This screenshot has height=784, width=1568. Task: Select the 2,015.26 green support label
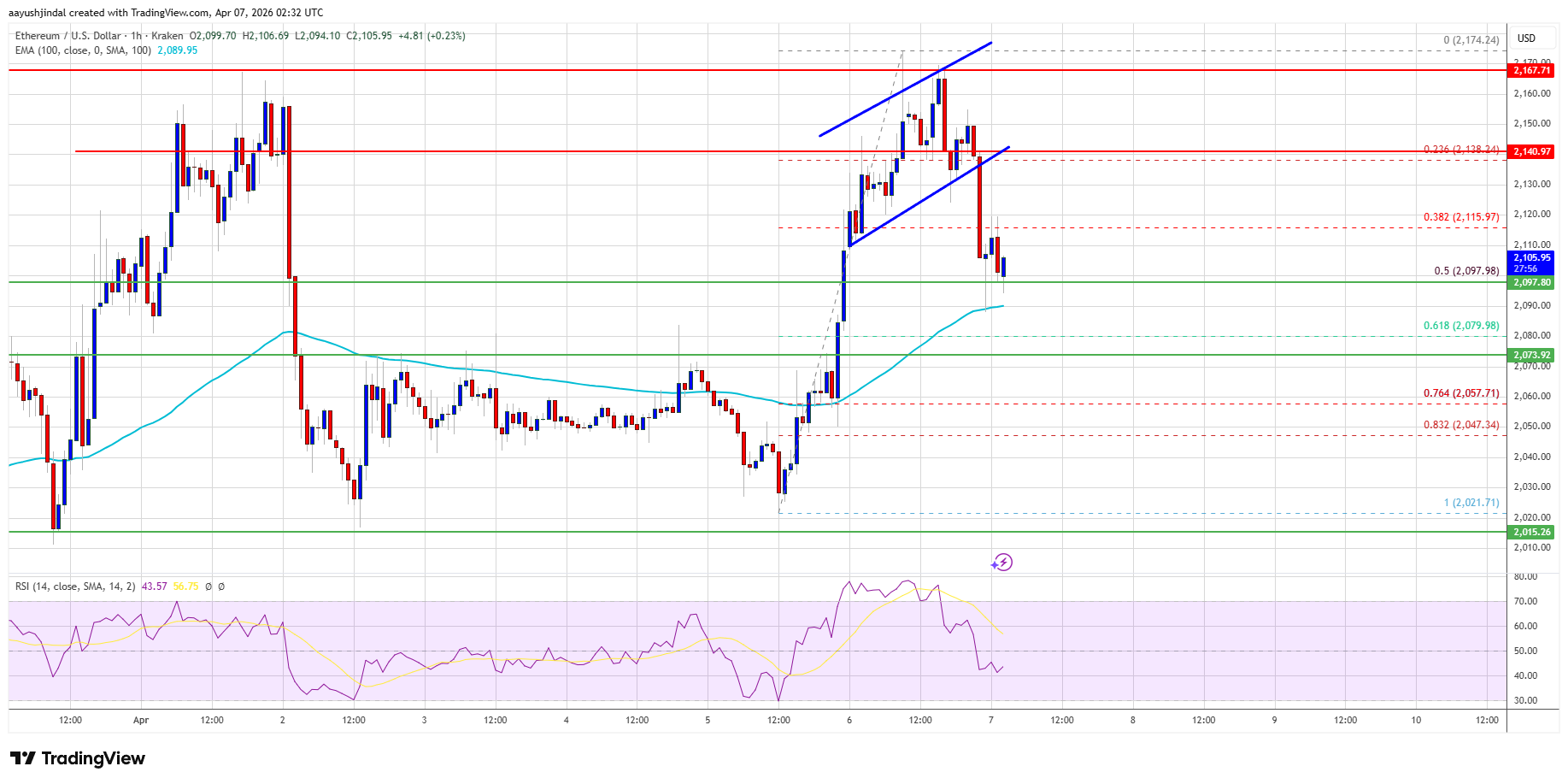click(x=1531, y=532)
